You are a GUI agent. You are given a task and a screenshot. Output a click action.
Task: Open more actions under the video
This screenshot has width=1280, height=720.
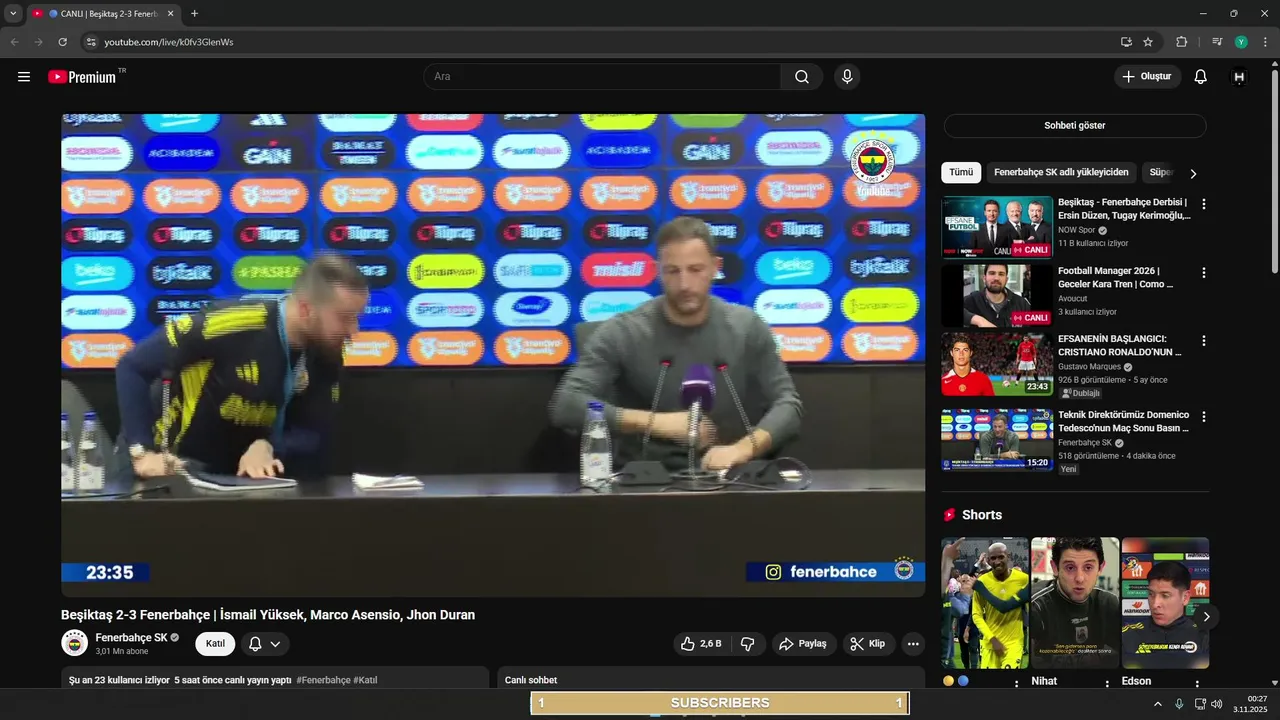pyautogui.click(x=913, y=644)
